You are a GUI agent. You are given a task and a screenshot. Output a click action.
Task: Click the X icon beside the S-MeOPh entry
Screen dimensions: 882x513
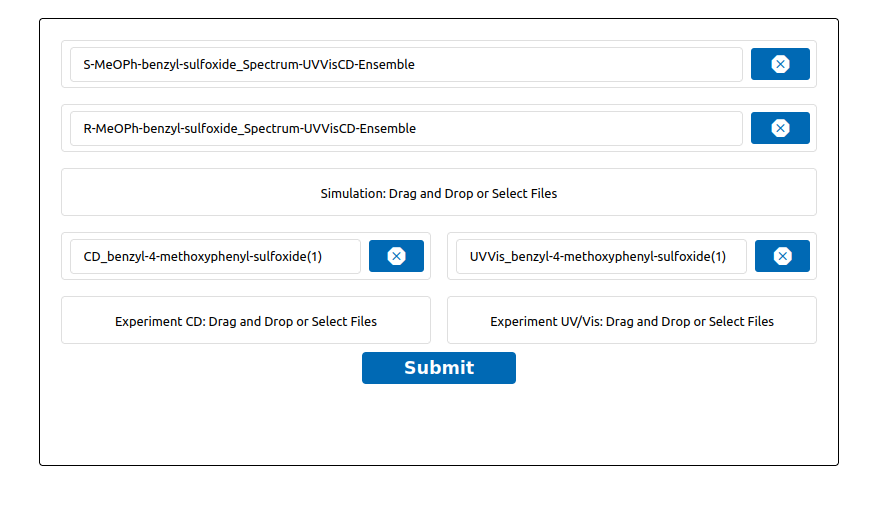(780, 64)
